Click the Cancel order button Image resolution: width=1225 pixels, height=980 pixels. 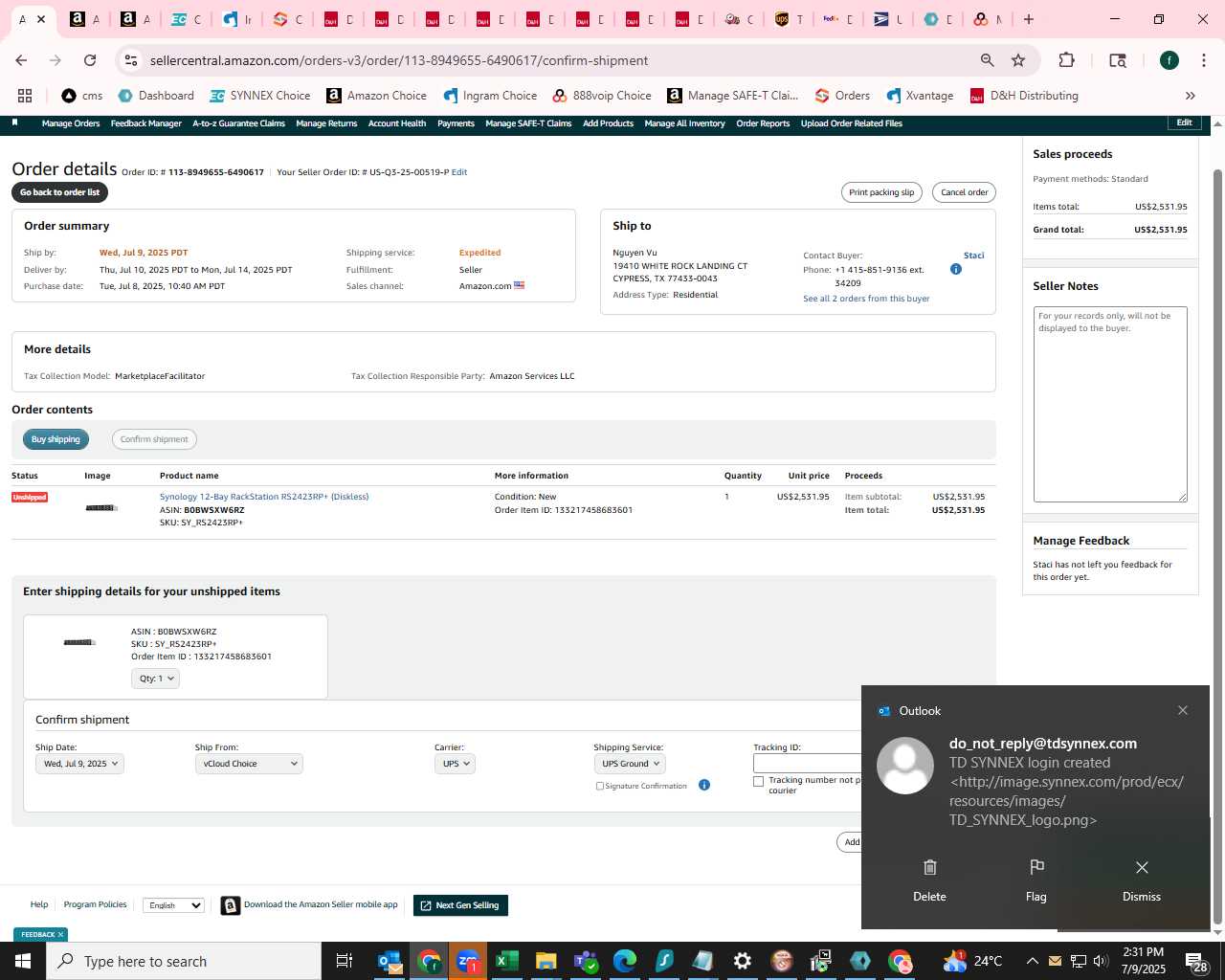pyautogui.click(x=964, y=192)
